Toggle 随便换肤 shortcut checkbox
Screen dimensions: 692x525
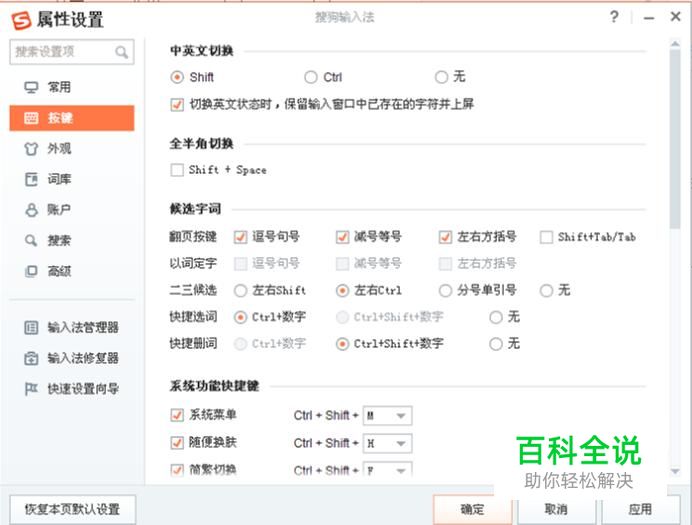[177, 442]
